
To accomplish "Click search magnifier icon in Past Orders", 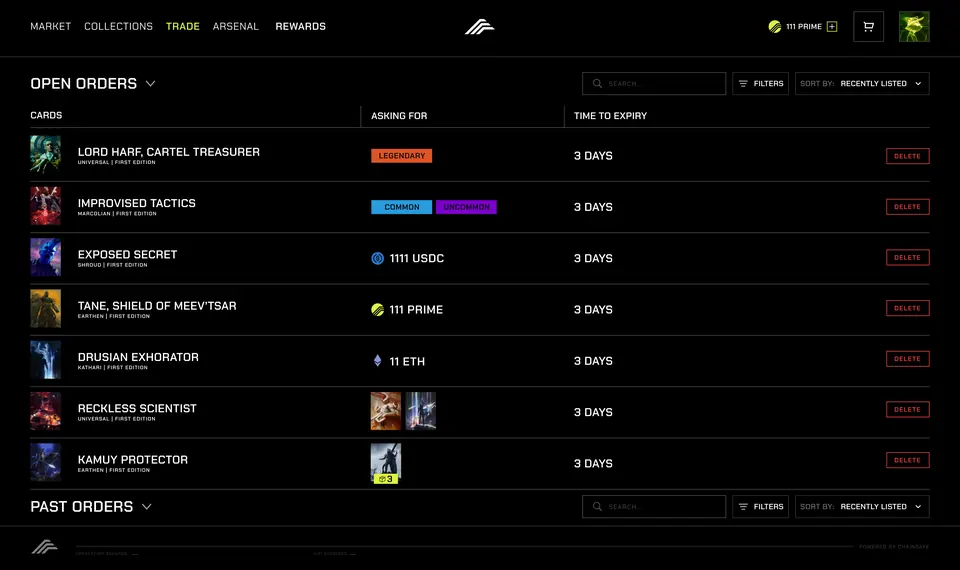I will coord(597,506).
